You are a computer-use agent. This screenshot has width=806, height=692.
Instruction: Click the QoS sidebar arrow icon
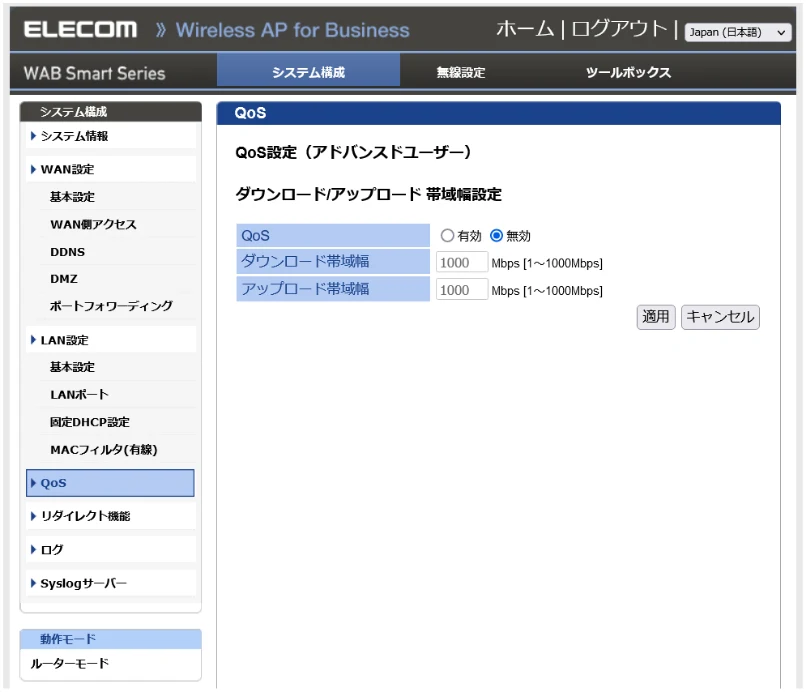tap(33, 483)
